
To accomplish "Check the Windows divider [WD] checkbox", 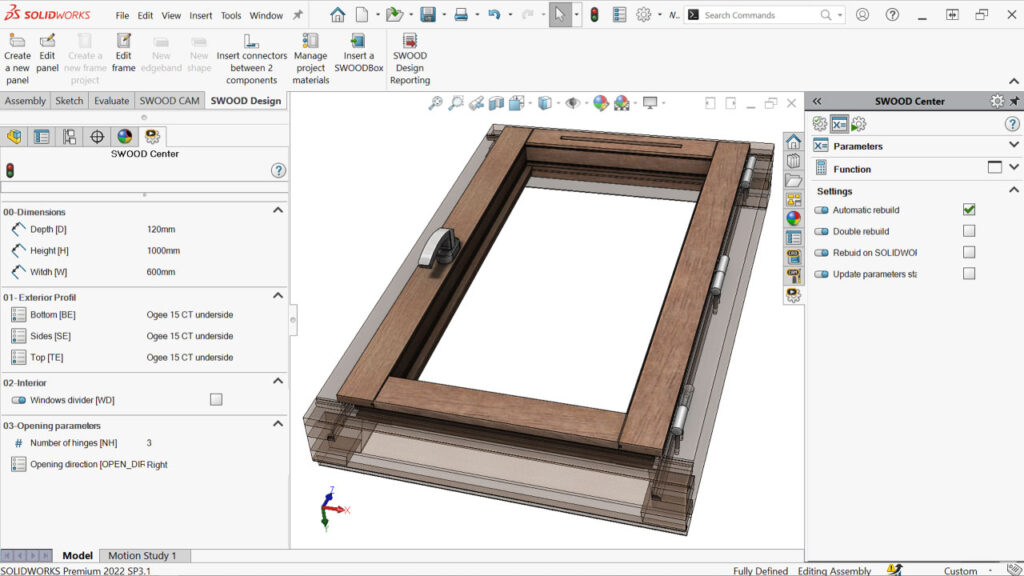I will [x=216, y=400].
